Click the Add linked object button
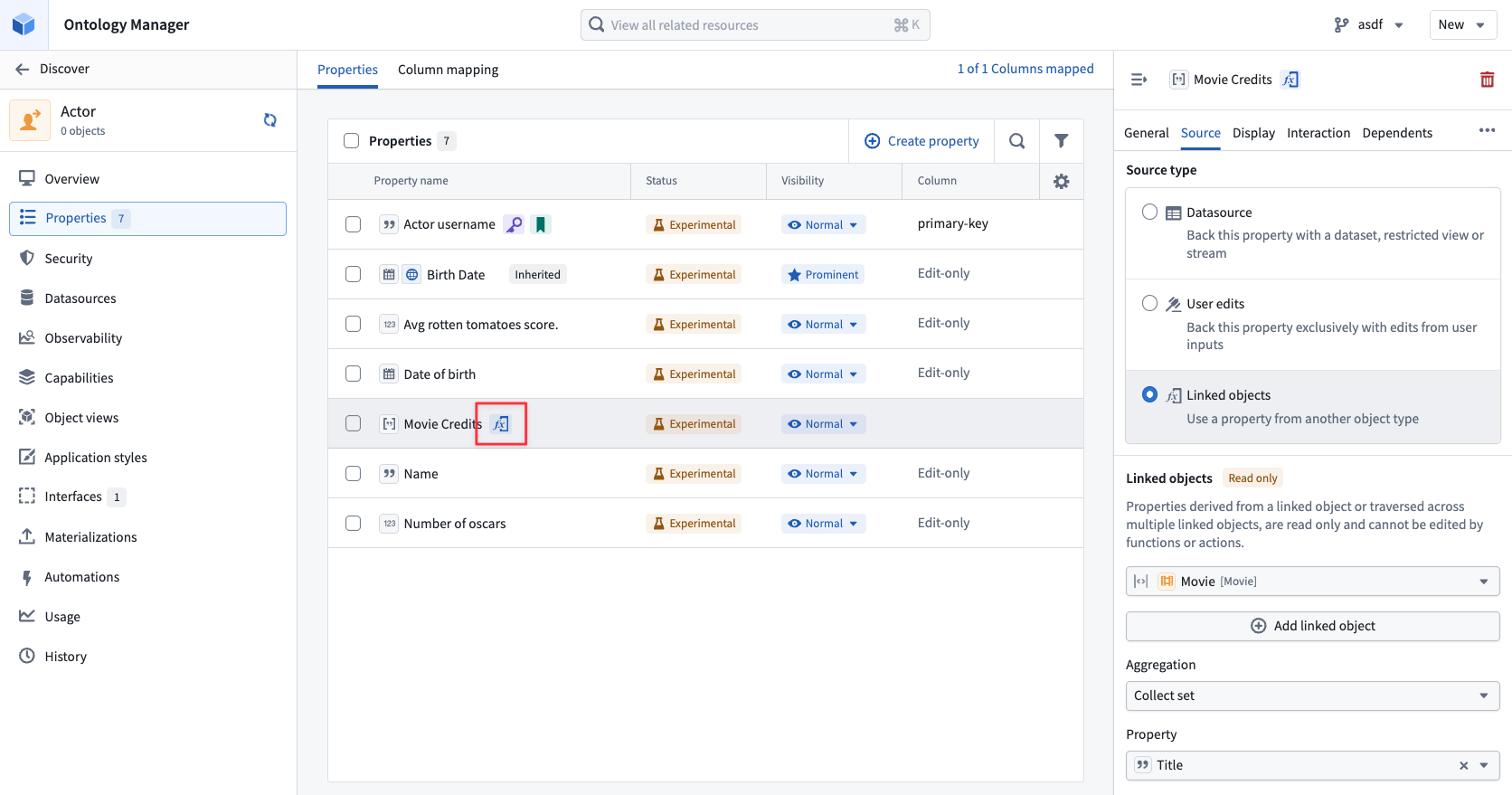This screenshot has width=1512, height=795. click(x=1312, y=626)
